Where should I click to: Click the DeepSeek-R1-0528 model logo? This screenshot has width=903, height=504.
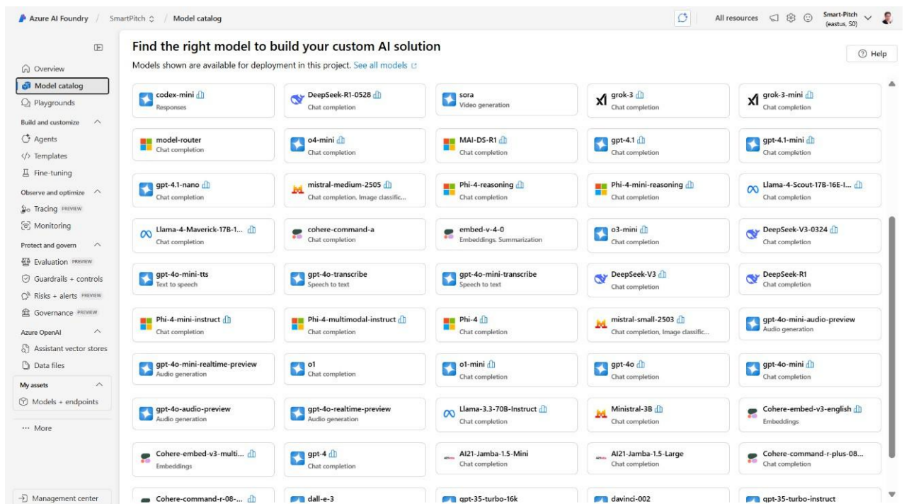pos(297,100)
